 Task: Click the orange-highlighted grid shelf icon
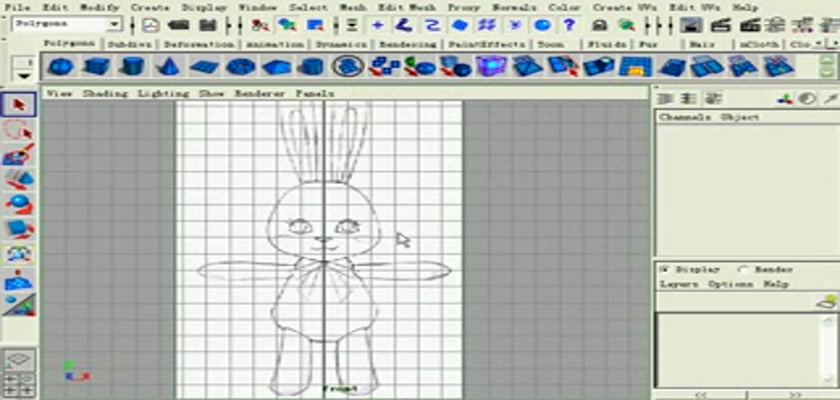pos(635,67)
